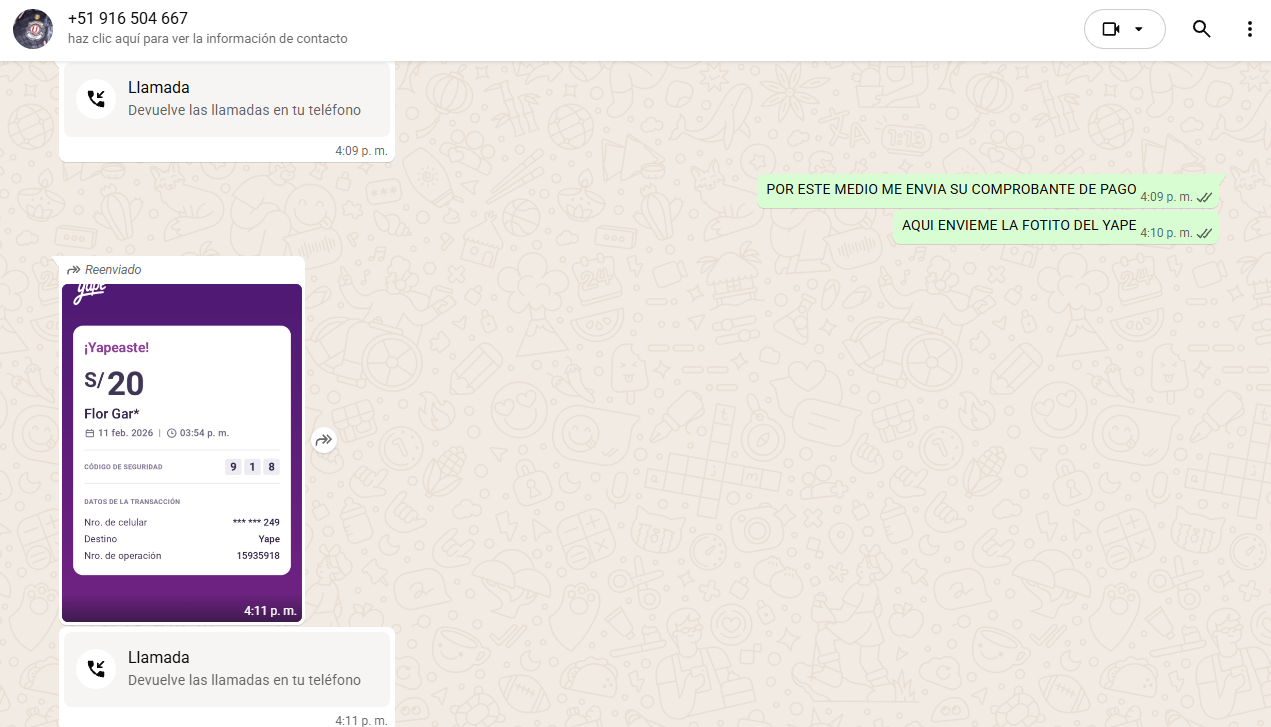Start a video call with camera icon
Viewport: 1271px width, 727px height.
coord(1110,29)
